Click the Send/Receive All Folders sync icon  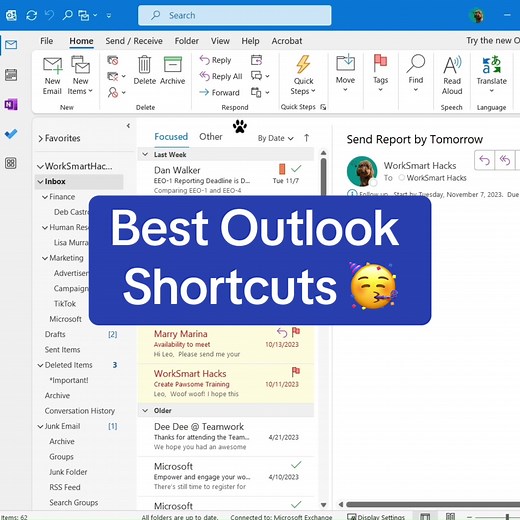point(31,15)
